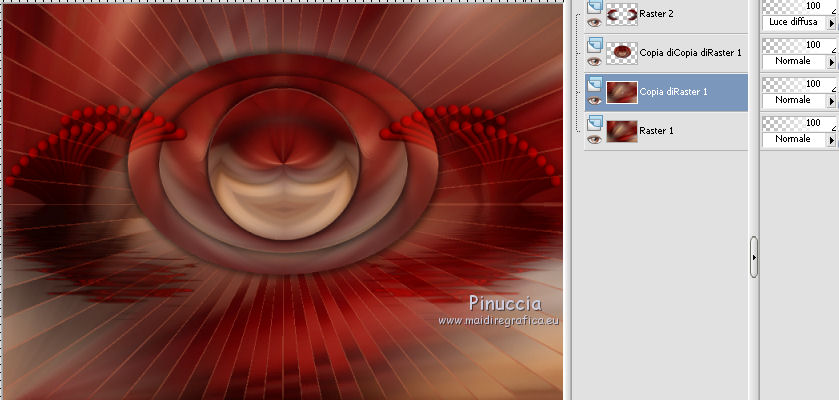Adjust opacity slider of Copia diRaster 1

point(799,84)
